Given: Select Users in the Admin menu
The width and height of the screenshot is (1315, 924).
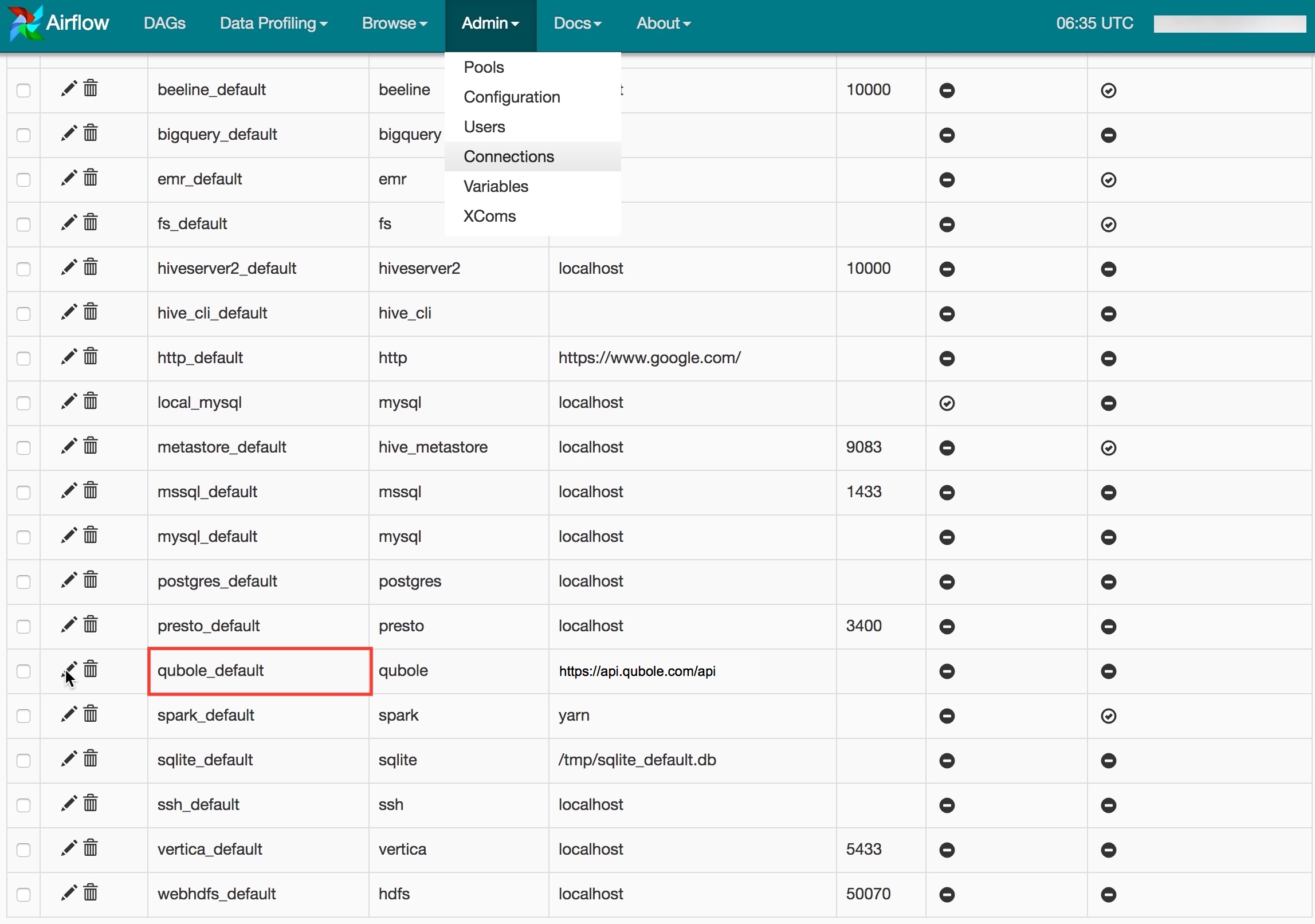Looking at the screenshot, I should coord(533,127).
